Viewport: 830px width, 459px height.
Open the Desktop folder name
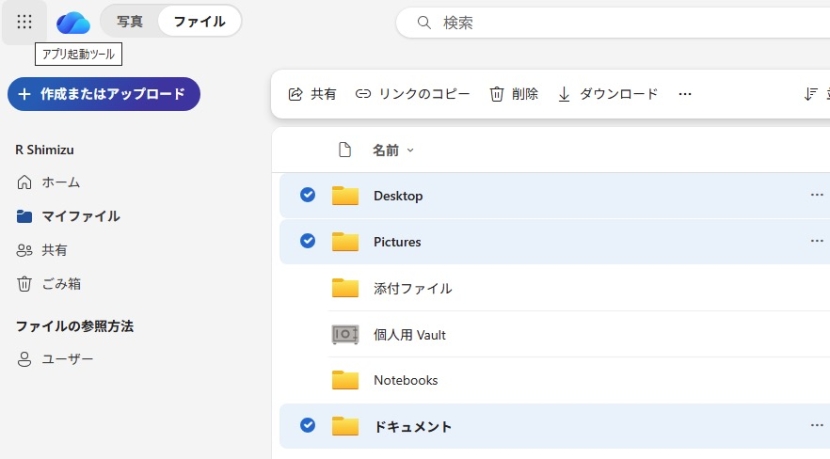coord(398,196)
